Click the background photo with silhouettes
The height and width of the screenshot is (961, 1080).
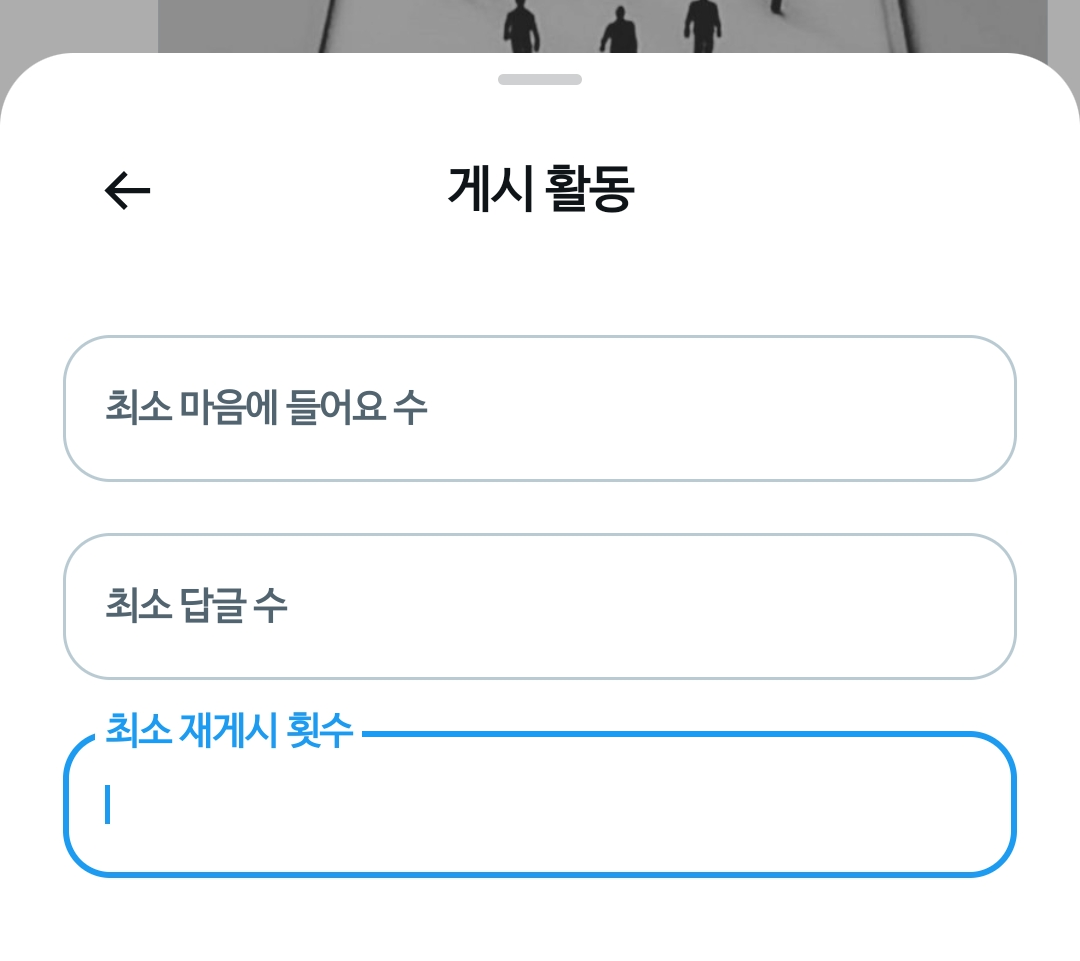(x=603, y=26)
